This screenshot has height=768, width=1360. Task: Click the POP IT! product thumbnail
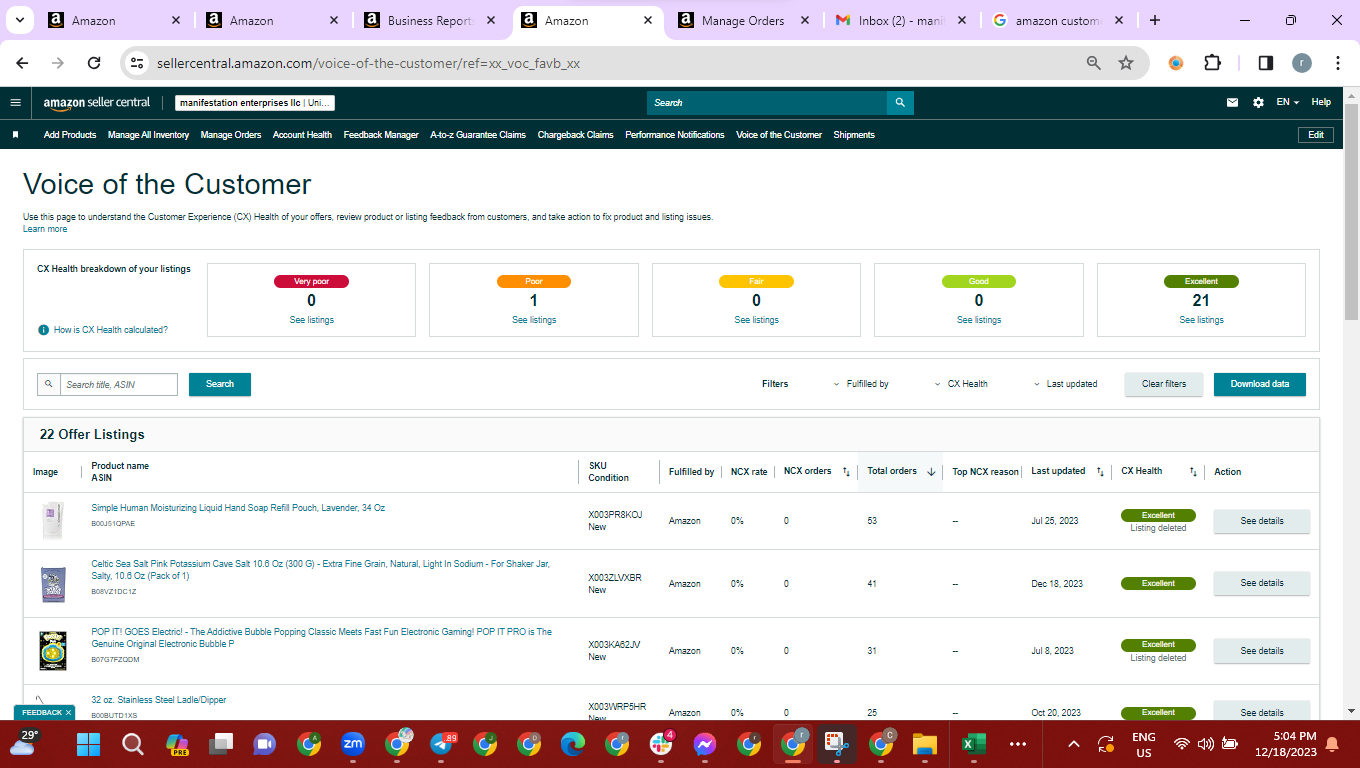[52, 650]
